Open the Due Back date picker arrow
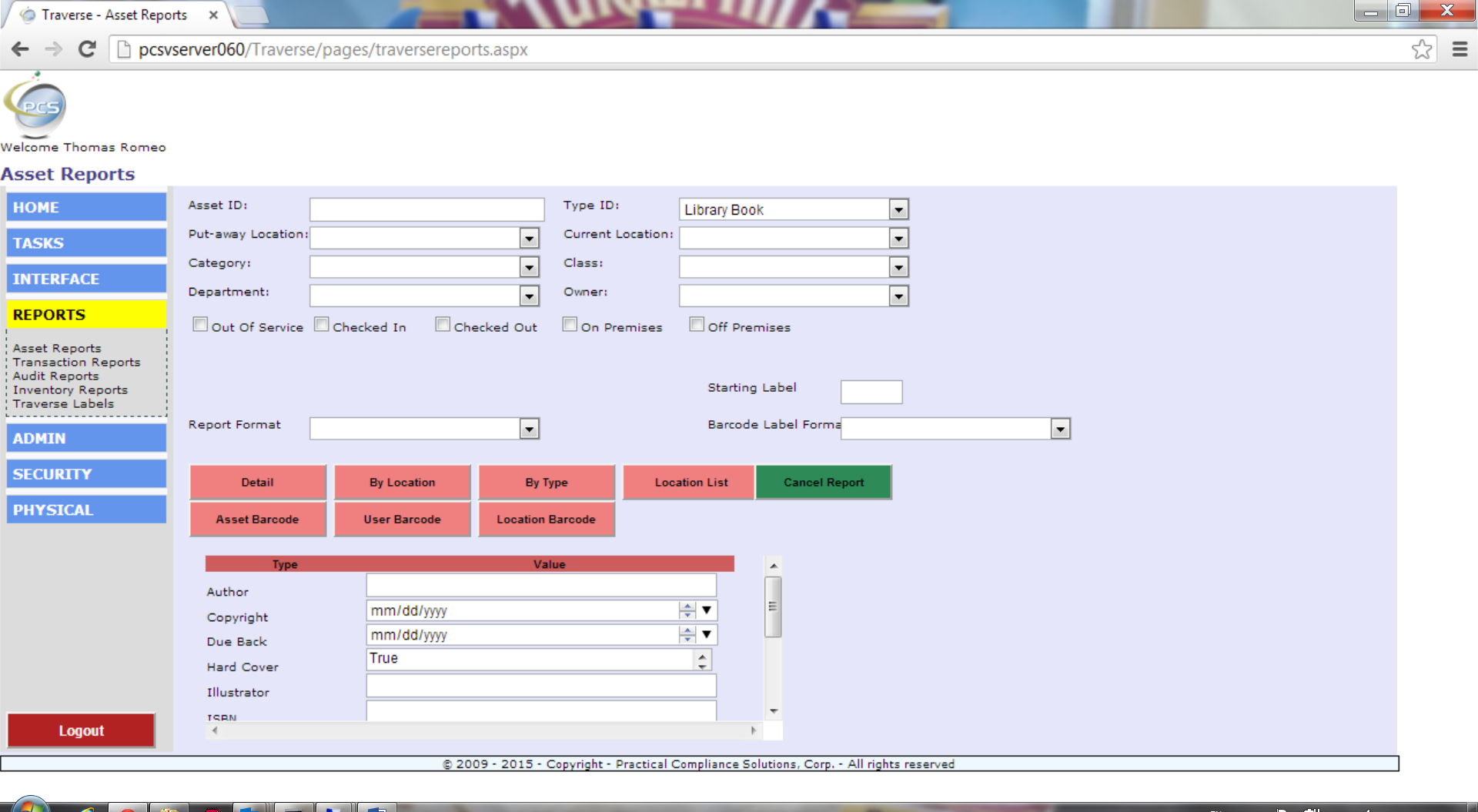The width and height of the screenshot is (1478, 812). pyautogui.click(x=706, y=635)
